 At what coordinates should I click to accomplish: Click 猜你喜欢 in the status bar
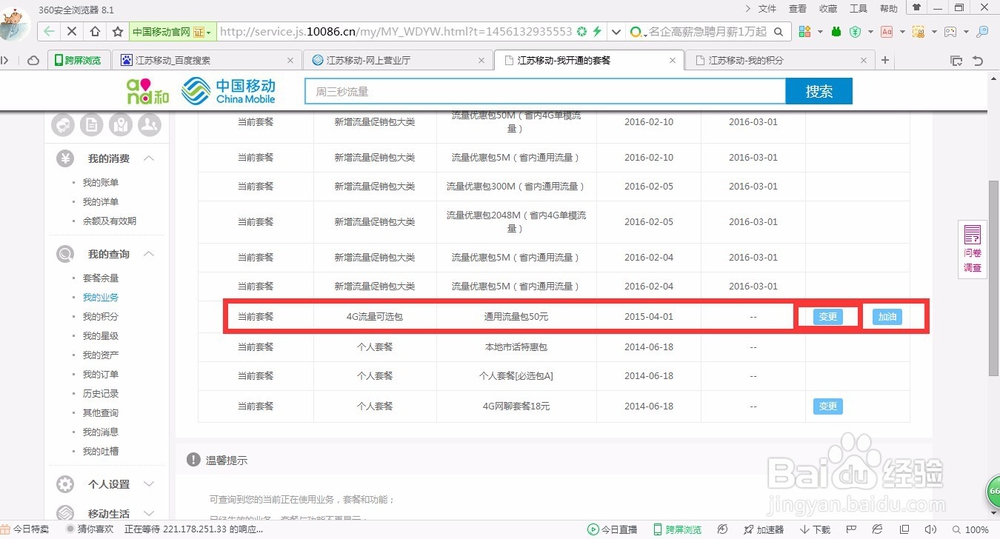tap(90, 529)
